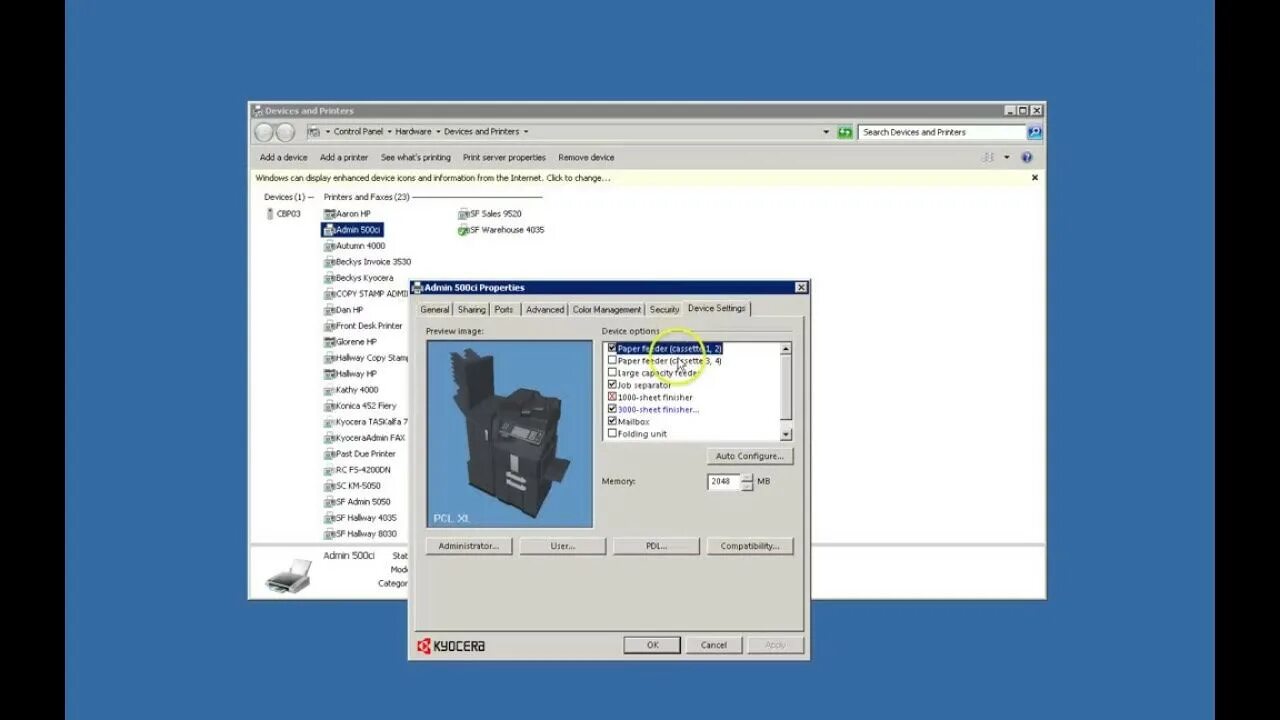Toggle Paper feeder (cassette 1, 2) checkbox
This screenshot has width=1280, height=720.
click(612, 348)
